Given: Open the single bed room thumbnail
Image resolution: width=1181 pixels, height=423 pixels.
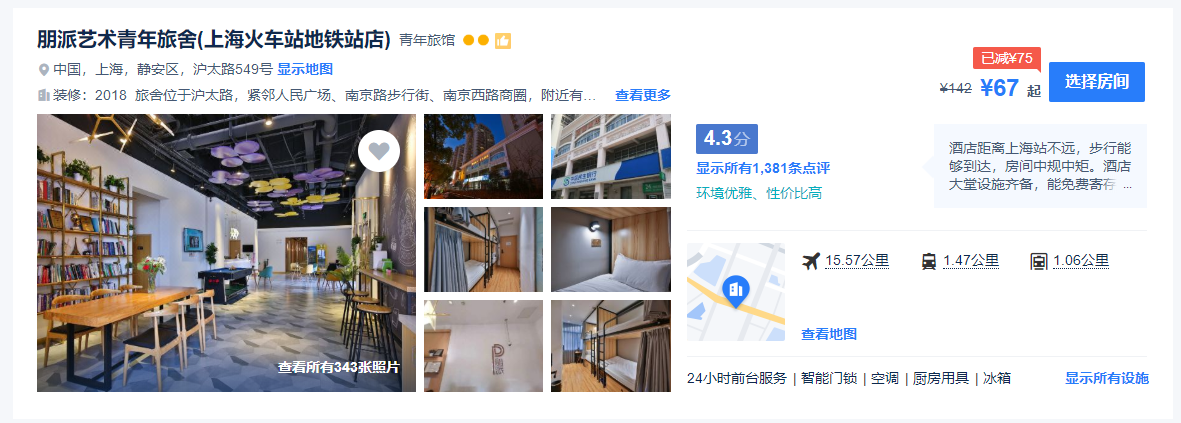Looking at the screenshot, I should (x=611, y=249).
